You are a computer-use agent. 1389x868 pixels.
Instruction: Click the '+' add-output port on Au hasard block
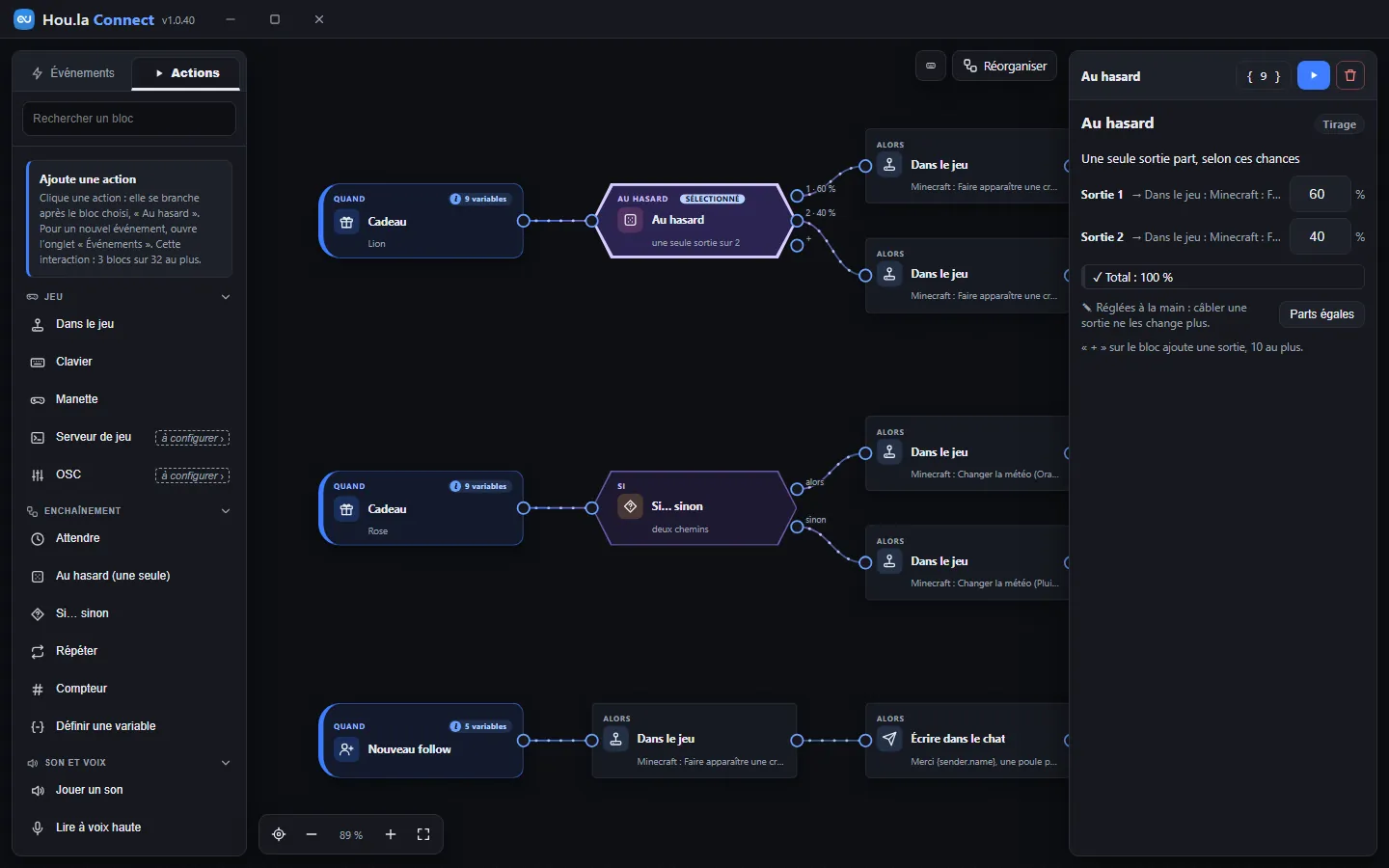pos(797,246)
